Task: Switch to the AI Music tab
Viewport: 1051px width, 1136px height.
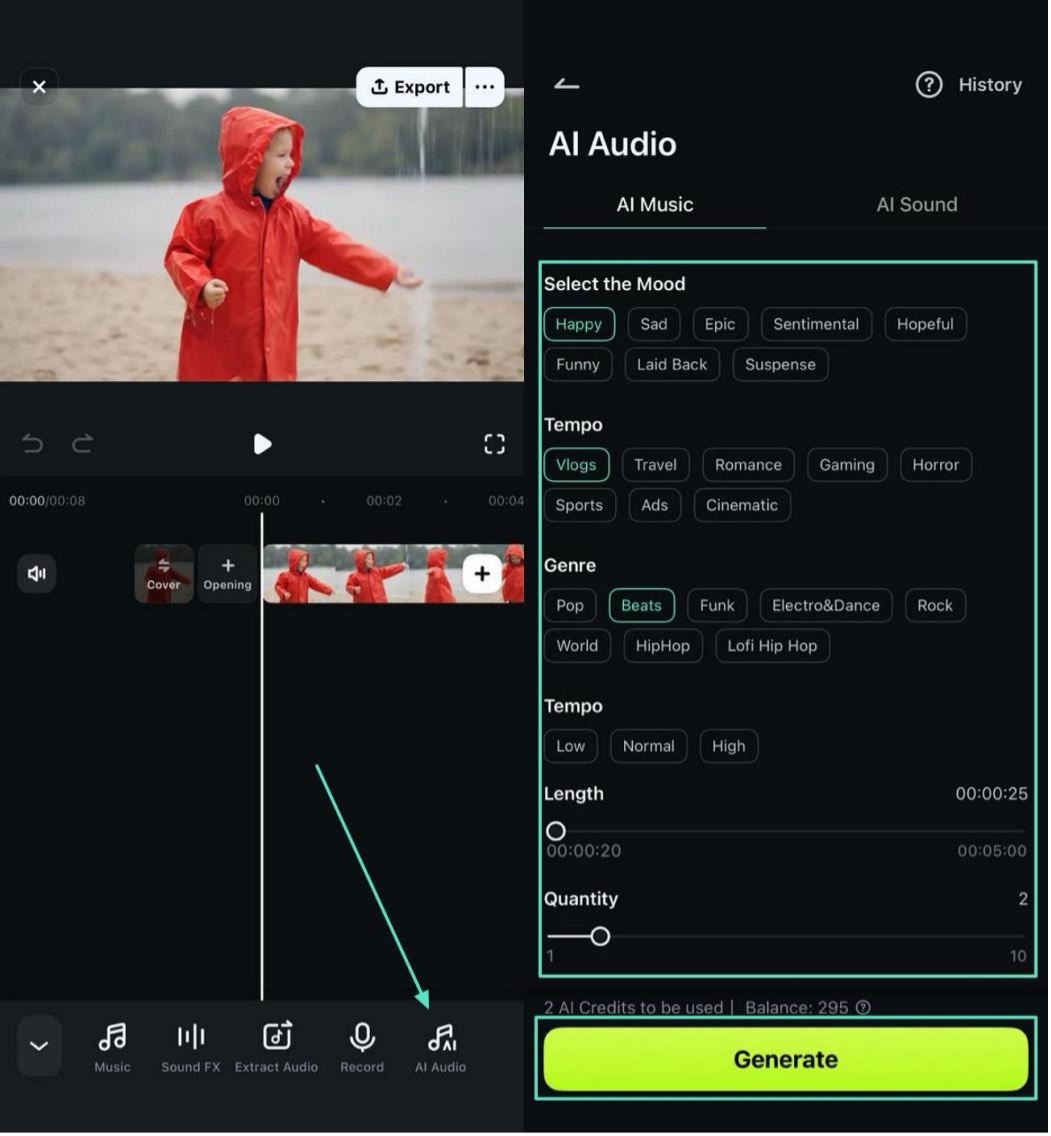Action: [655, 205]
